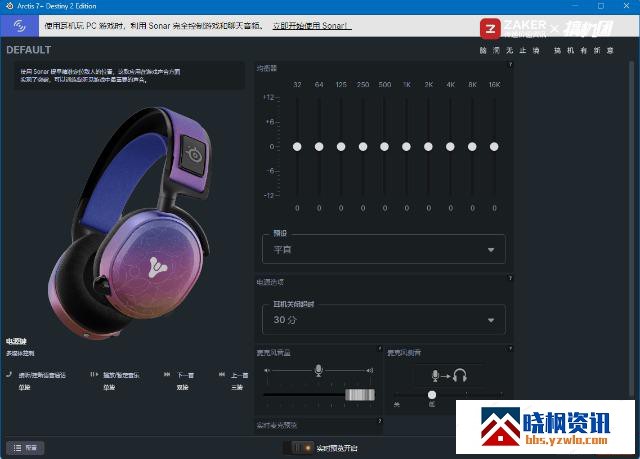Click the gain value field under 1K band

pos(407,208)
